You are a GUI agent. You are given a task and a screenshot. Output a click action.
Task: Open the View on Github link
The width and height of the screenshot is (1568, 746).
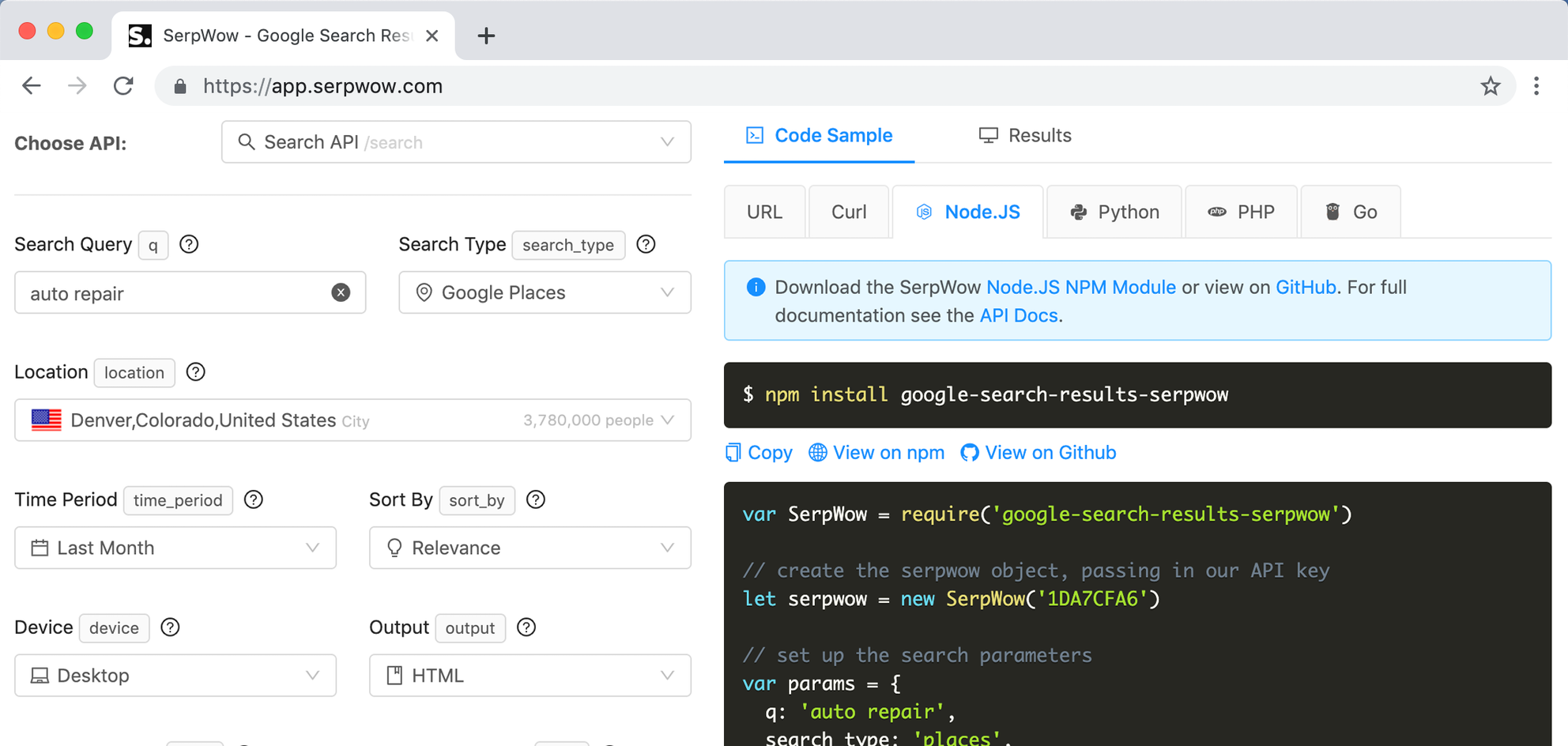tap(1038, 453)
